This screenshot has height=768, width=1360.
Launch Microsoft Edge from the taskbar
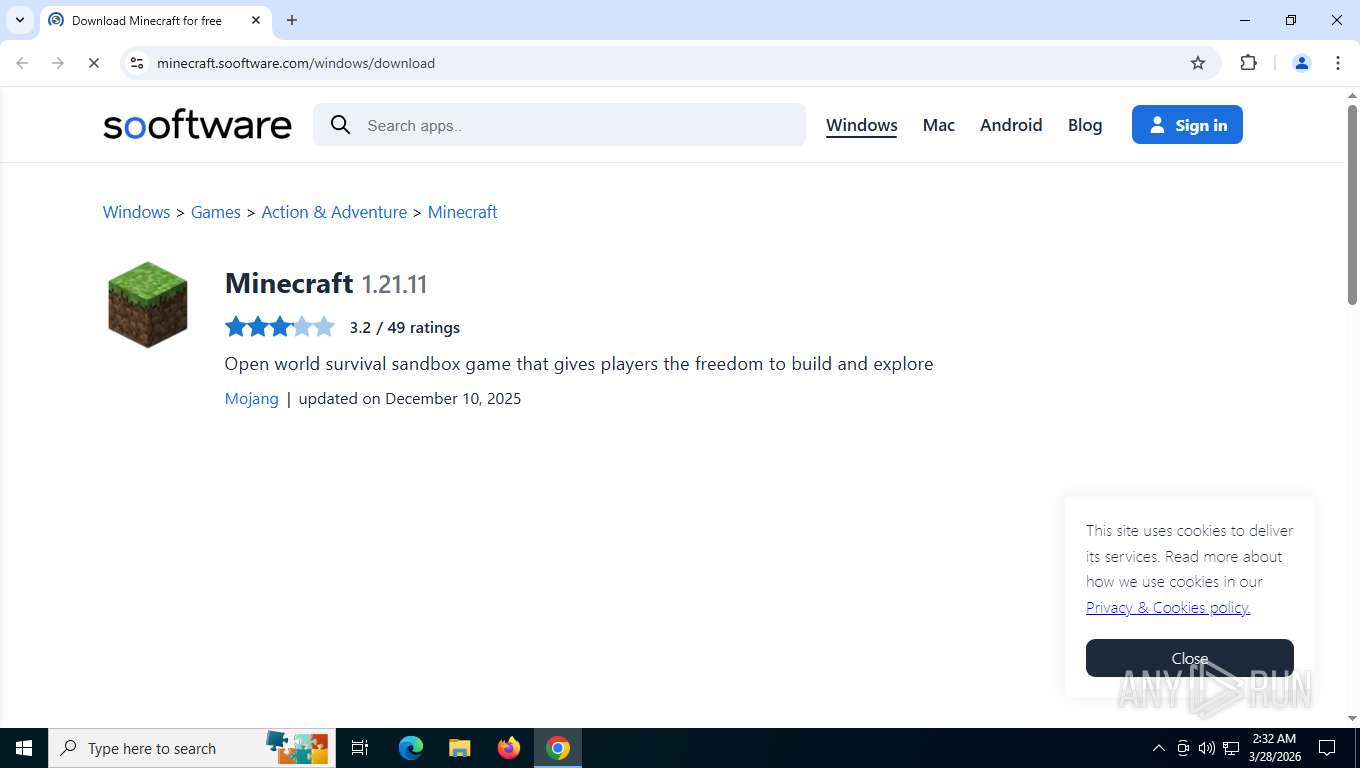[411, 748]
